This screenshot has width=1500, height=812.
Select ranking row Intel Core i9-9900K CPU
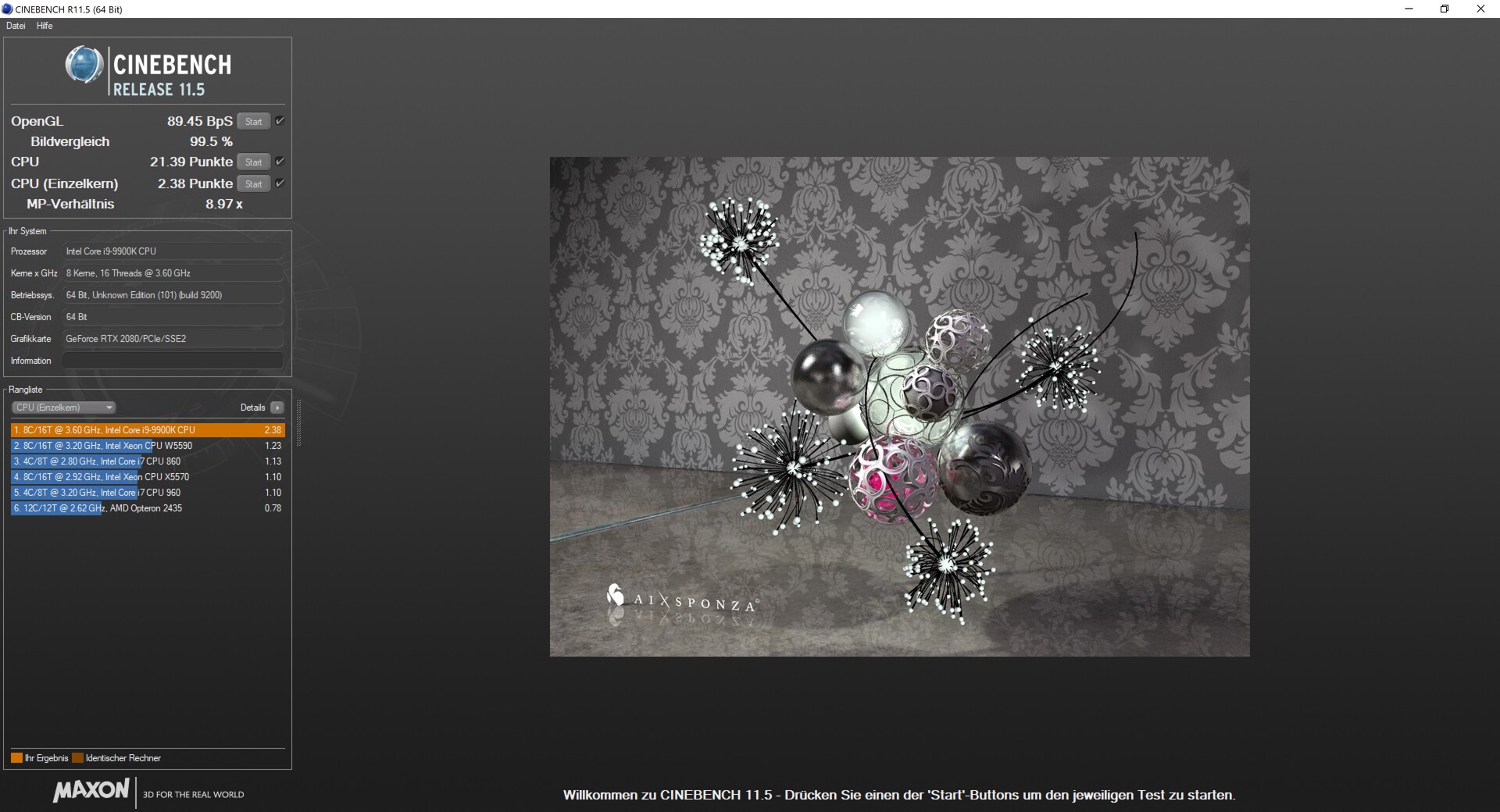coord(148,430)
